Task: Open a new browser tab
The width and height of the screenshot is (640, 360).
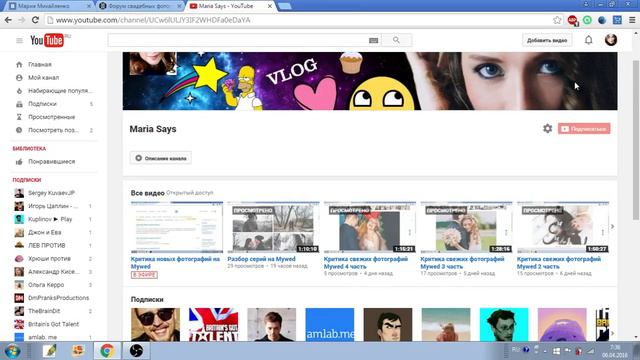Action: coord(284,6)
